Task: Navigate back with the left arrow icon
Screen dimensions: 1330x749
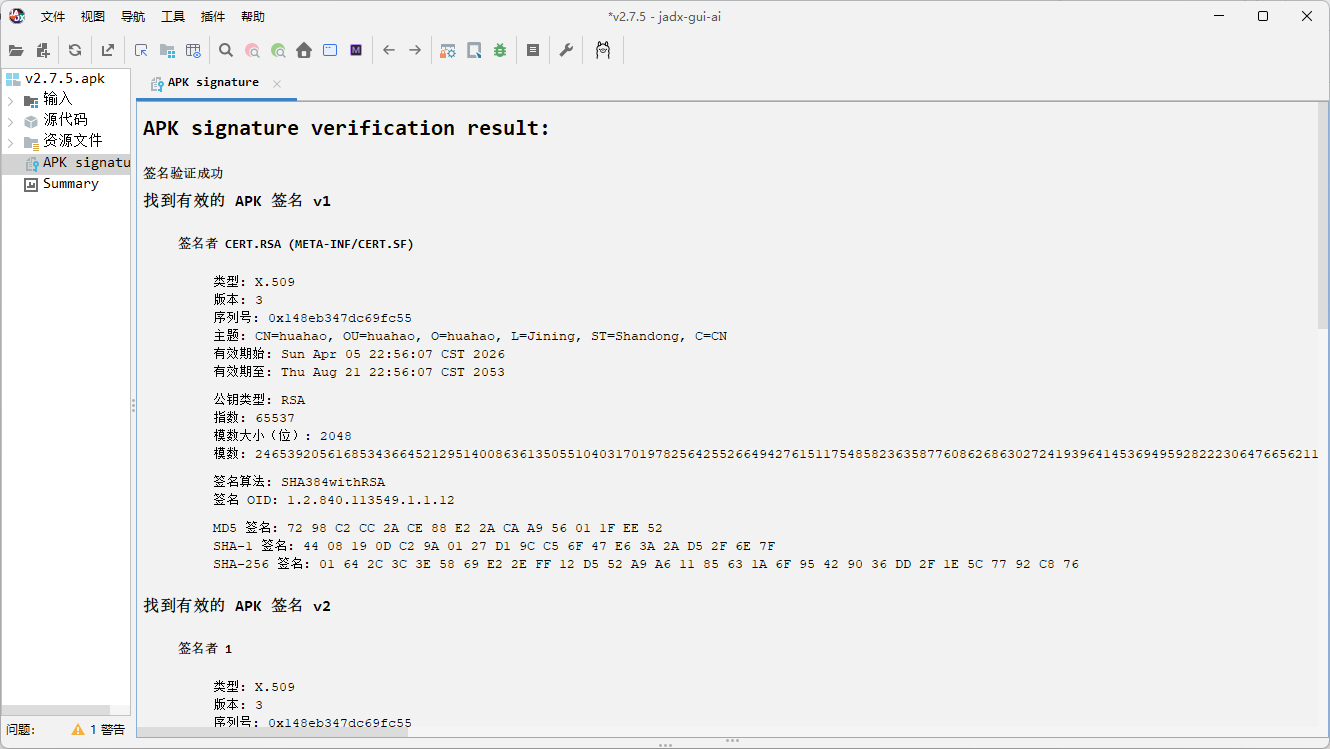Action: 389,49
